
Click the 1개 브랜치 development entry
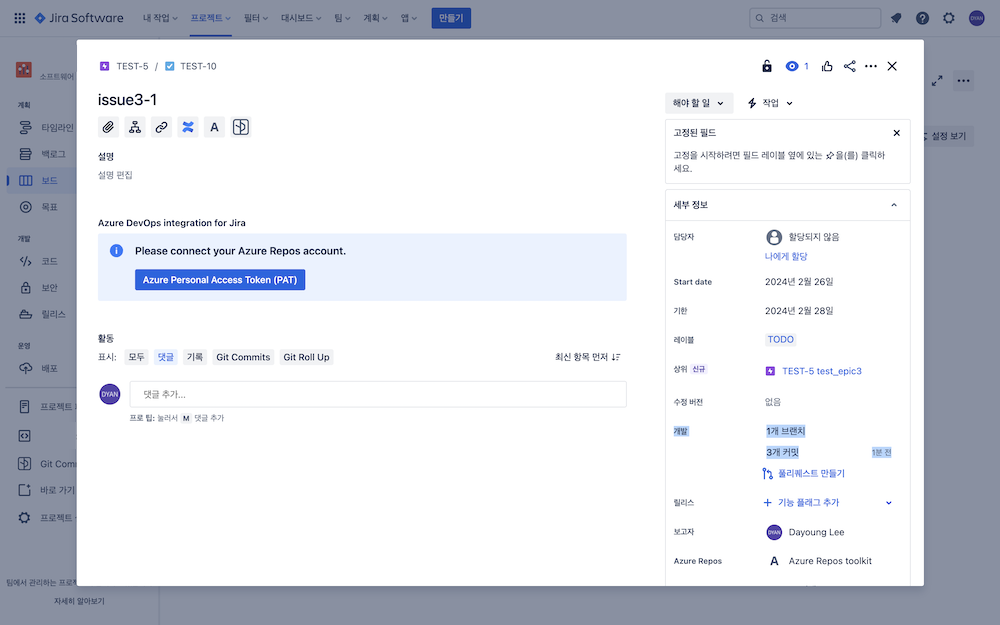coord(786,431)
